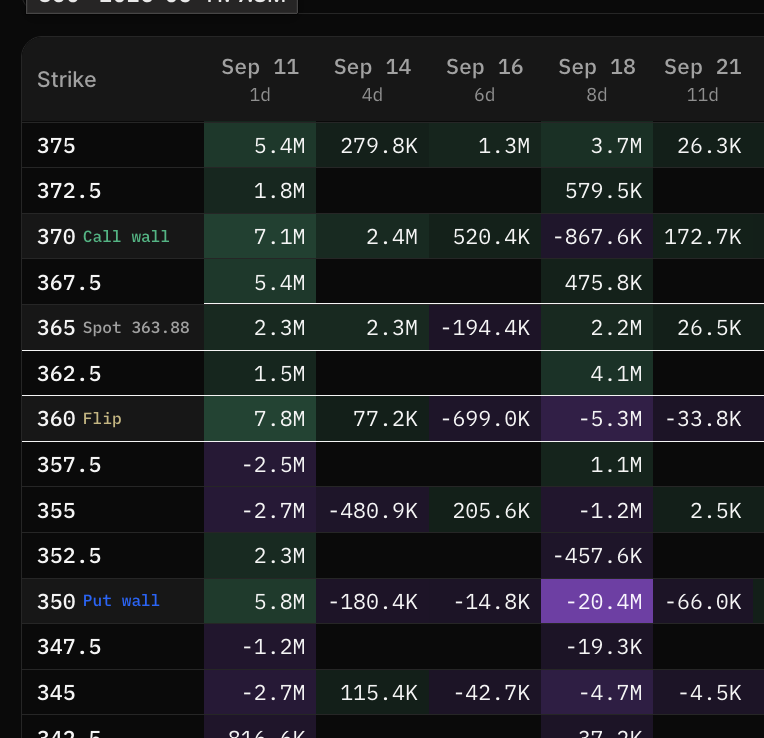
Task: Click the 1.1M cell in row 357.5
Action: coord(597,465)
